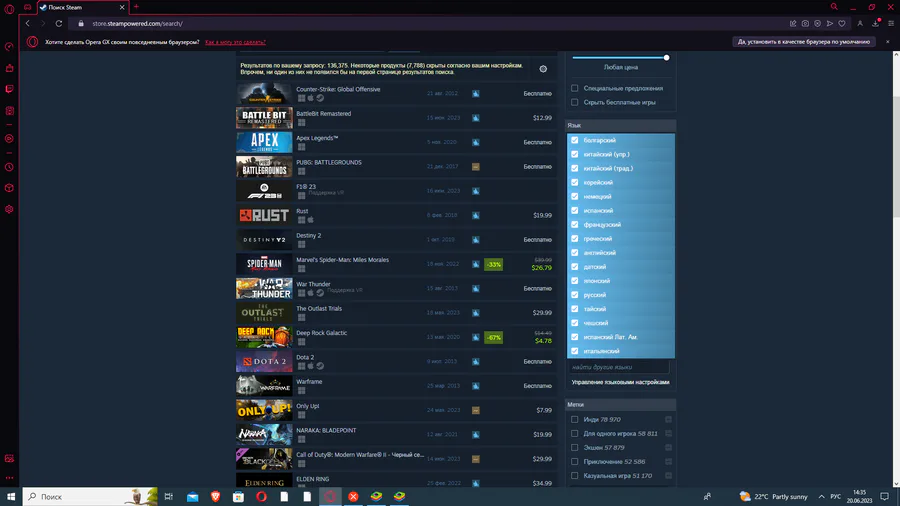The height and width of the screenshot is (506, 900).
Task: Open the sidebar wallpaper gallery icon
Action: [x=9, y=458]
